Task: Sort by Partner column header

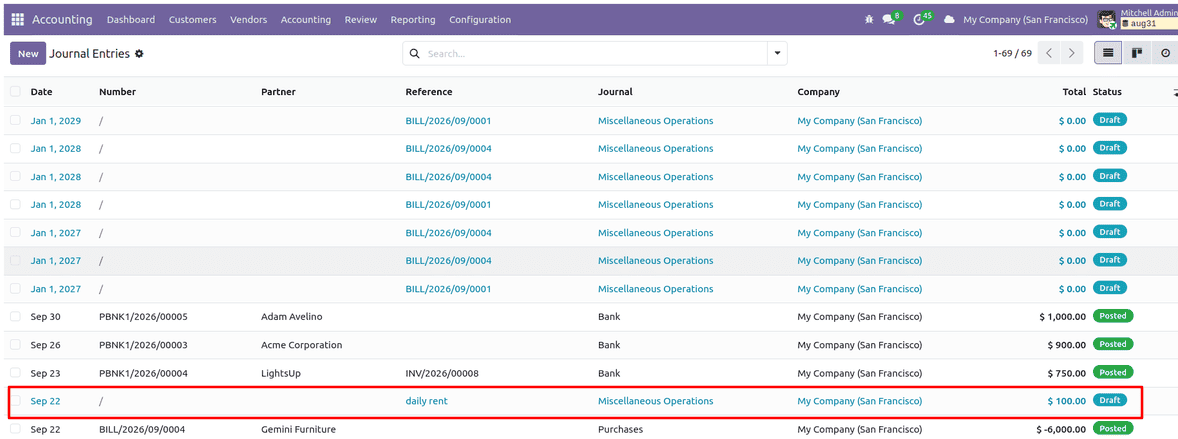Action: pyautogui.click(x=278, y=92)
